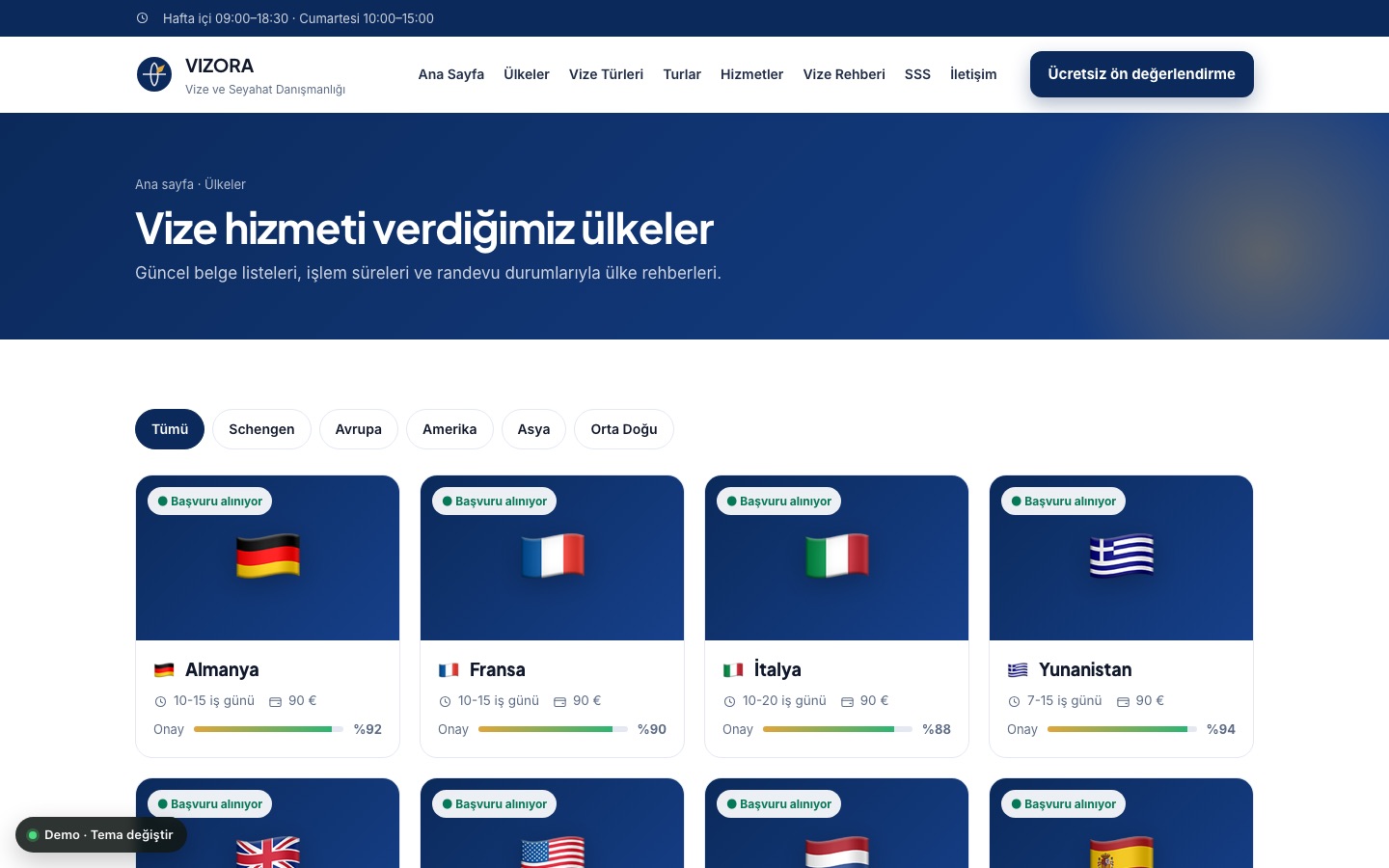Click the clock icon beside opening hours
Image resolution: width=1389 pixels, height=868 pixels.
pos(142,18)
